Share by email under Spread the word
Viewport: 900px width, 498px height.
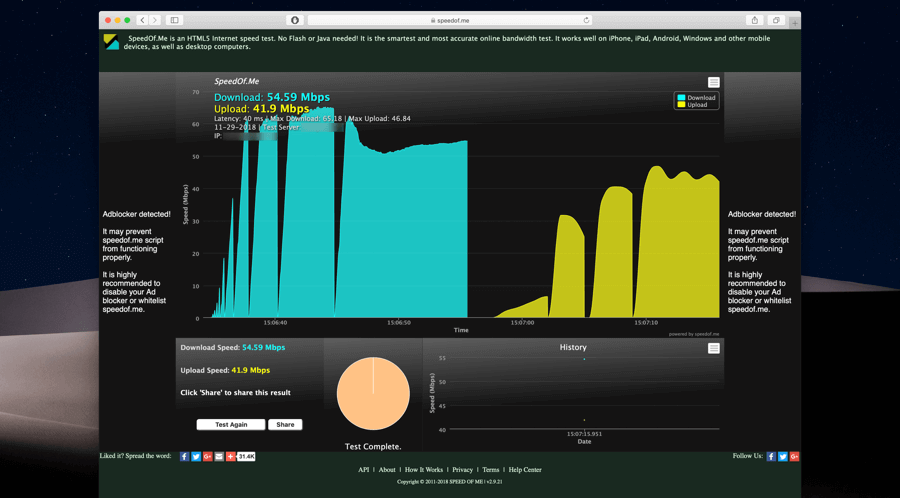pyautogui.click(x=219, y=457)
